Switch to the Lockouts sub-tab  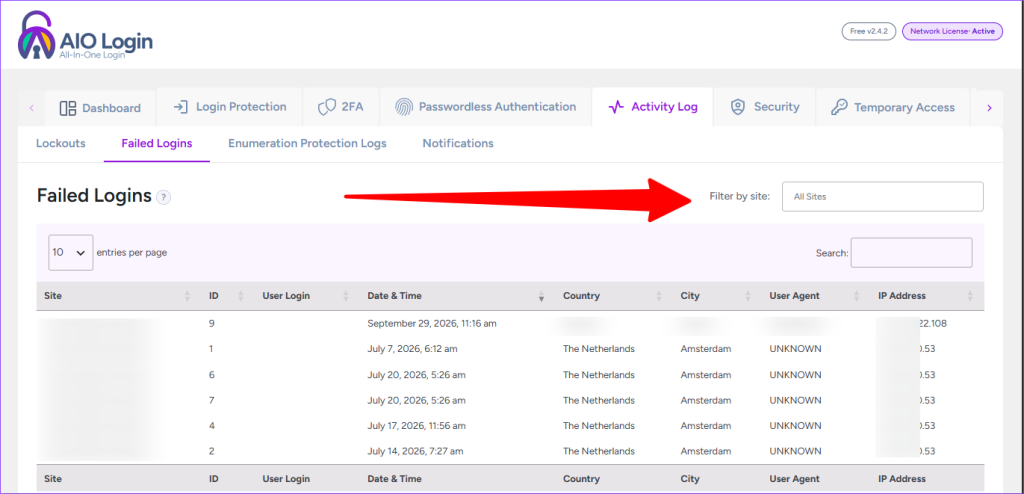pos(61,143)
